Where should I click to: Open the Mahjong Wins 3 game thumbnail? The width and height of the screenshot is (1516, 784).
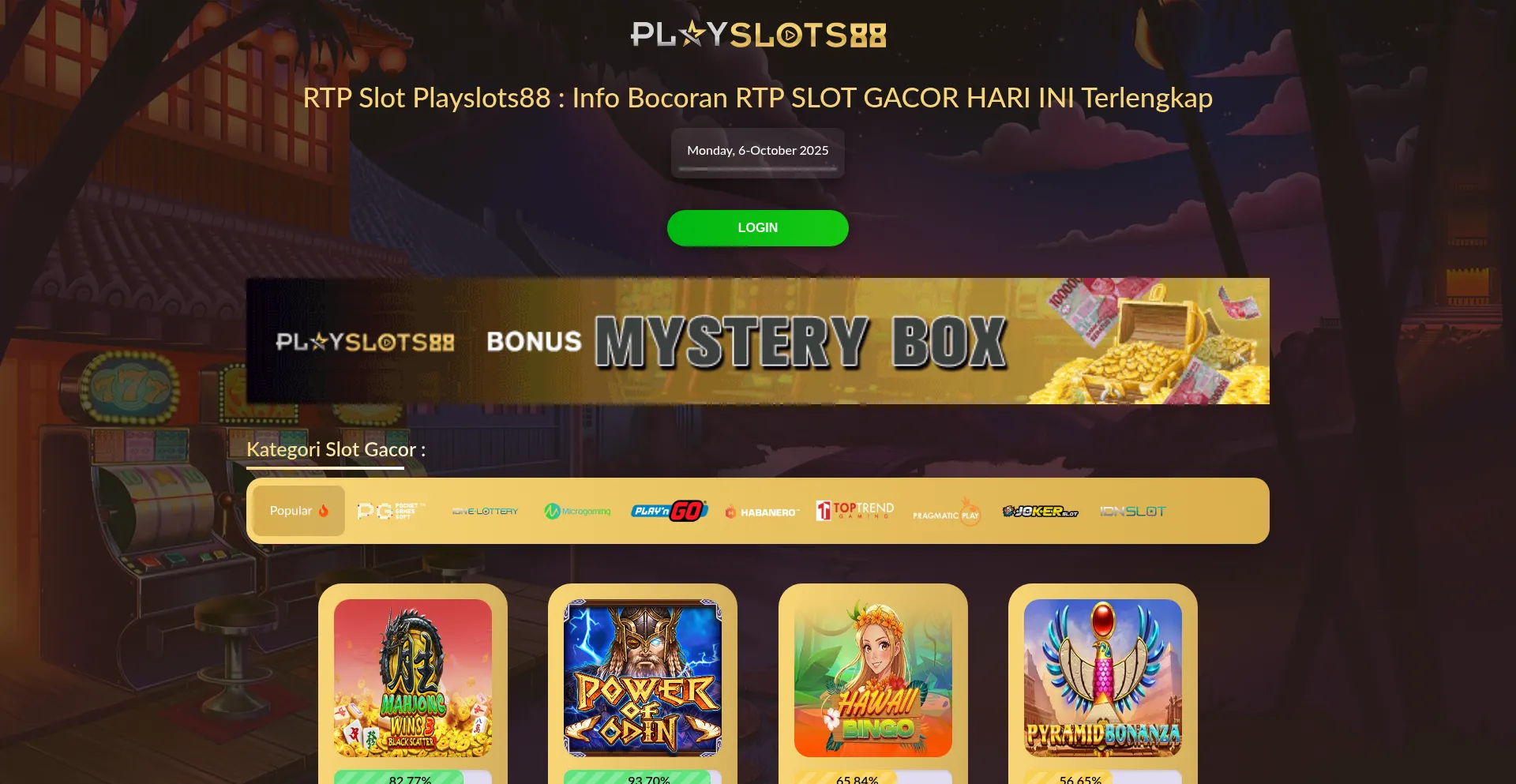(413, 678)
